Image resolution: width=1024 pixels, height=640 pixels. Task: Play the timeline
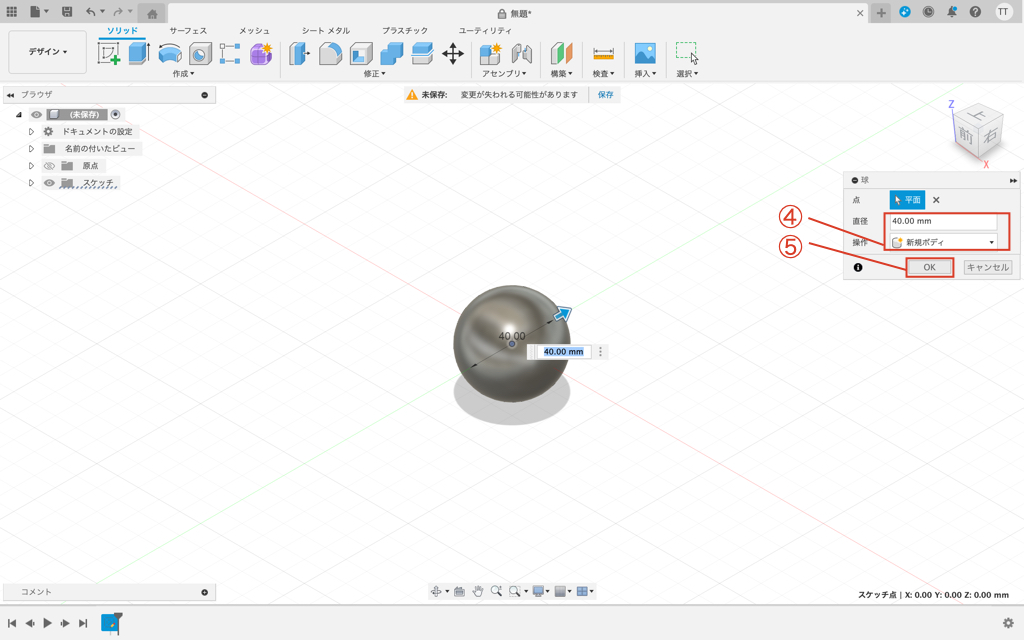point(48,623)
